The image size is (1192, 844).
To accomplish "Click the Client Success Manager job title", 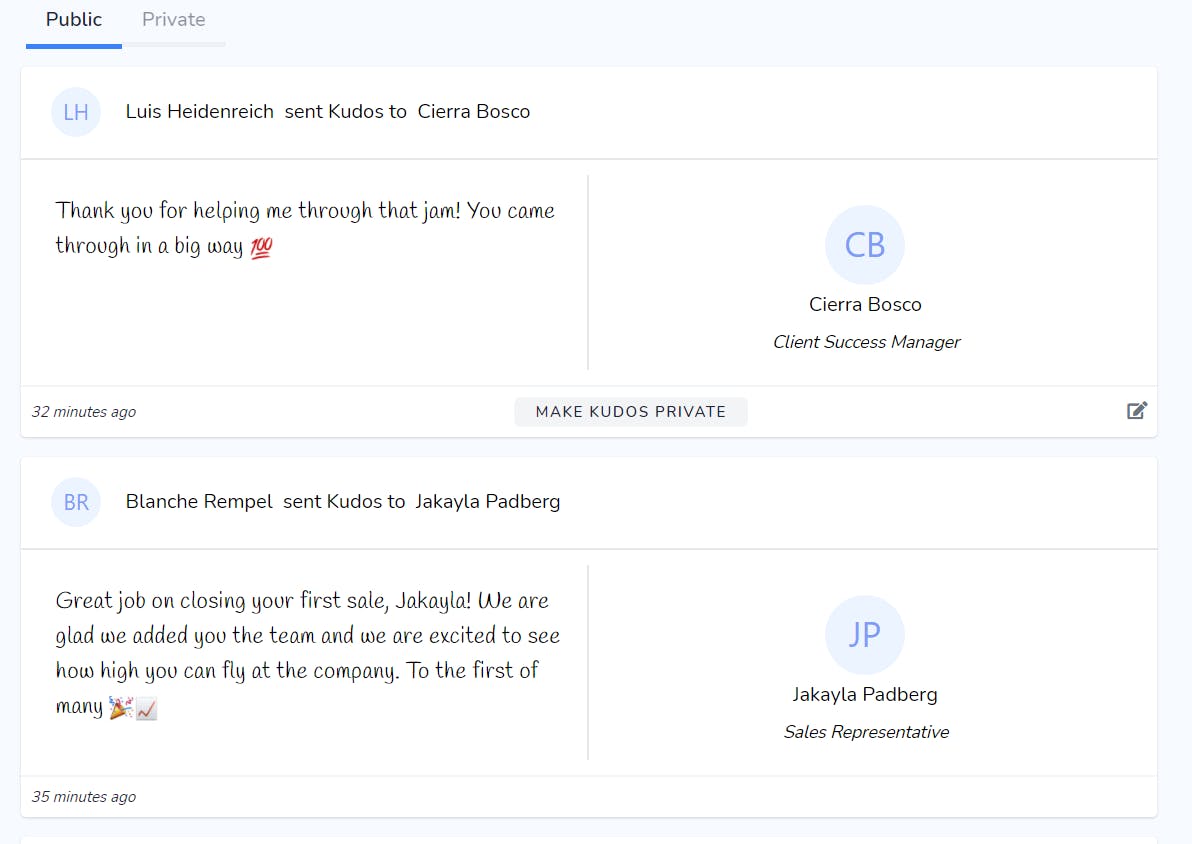I will [866, 342].
